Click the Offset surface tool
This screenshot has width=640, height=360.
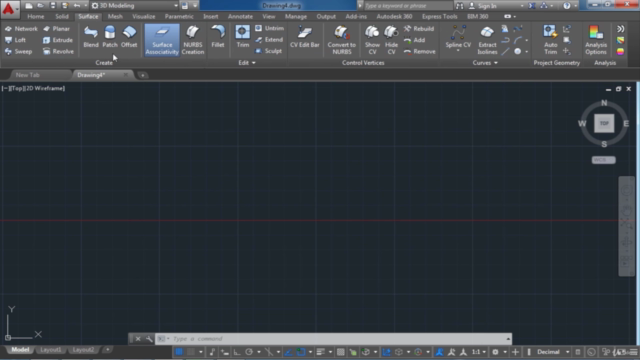(x=129, y=37)
